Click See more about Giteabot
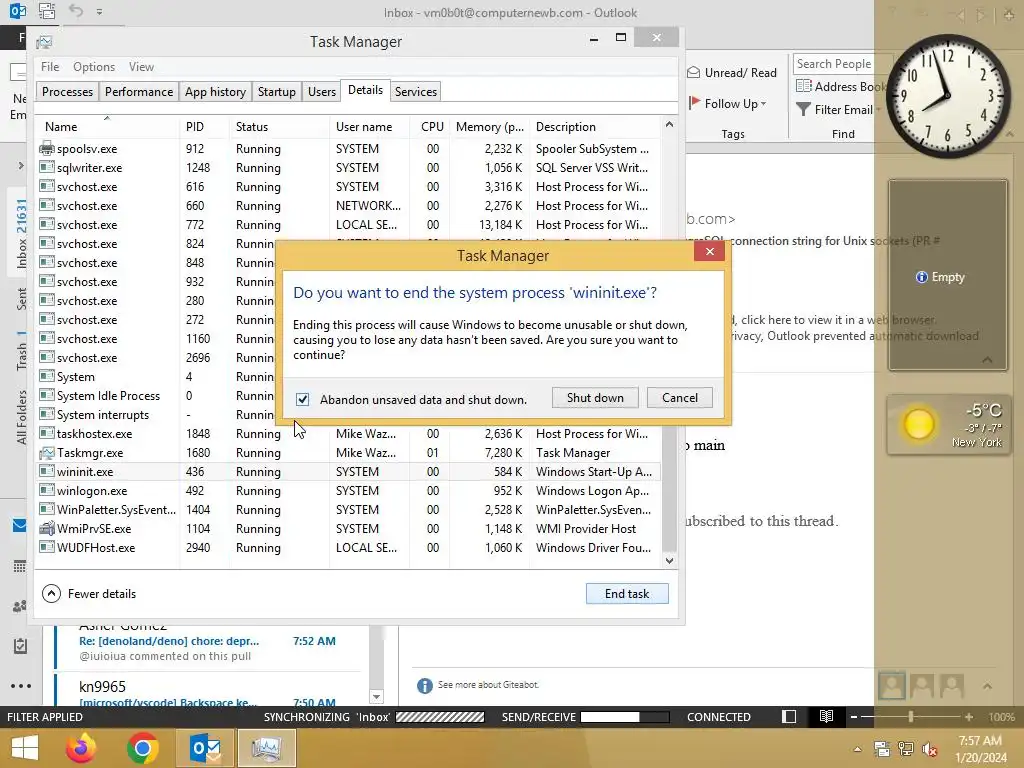This screenshot has width=1024, height=768. coord(488,684)
